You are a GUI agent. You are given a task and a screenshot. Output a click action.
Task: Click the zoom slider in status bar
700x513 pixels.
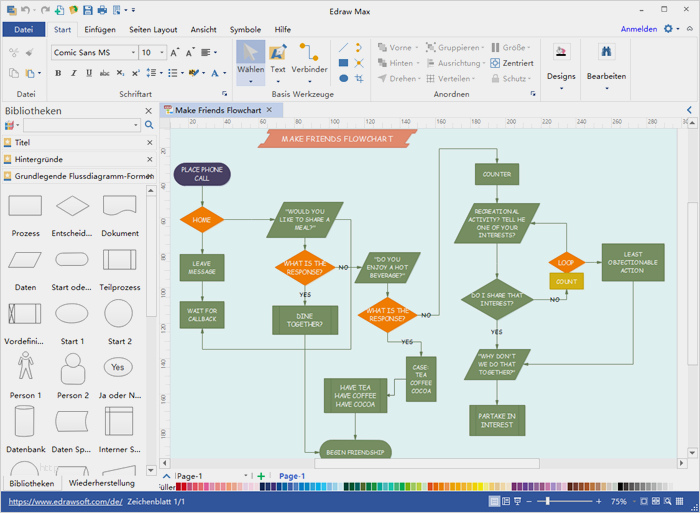570,501
